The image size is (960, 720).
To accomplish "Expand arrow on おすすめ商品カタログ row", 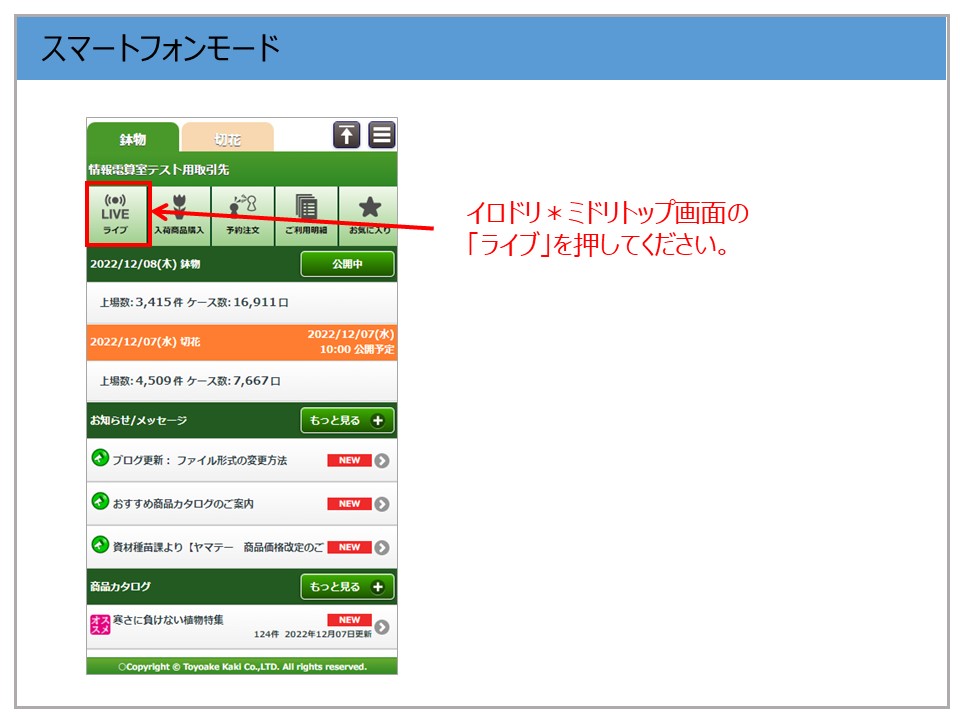I will 382,504.
